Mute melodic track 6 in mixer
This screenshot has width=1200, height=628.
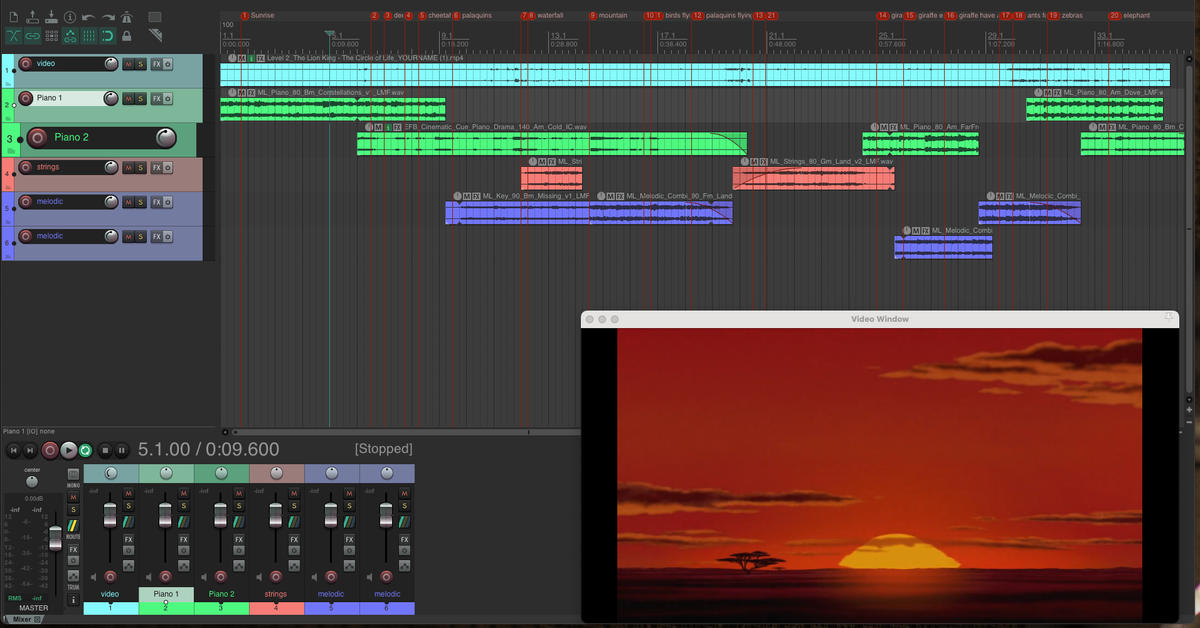(403, 494)
